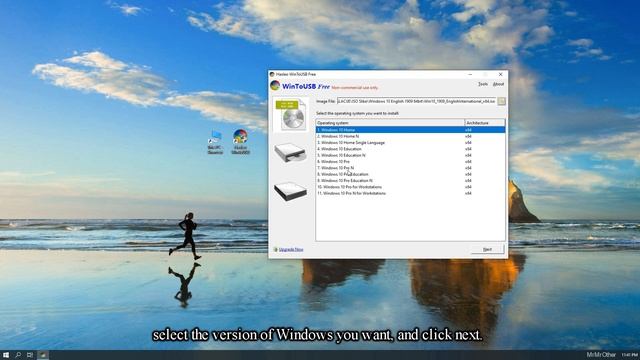The image size is (640, 360).
Task: Open Task View on the taskbar
Action: pyautogui.click(x=30, y=355)
